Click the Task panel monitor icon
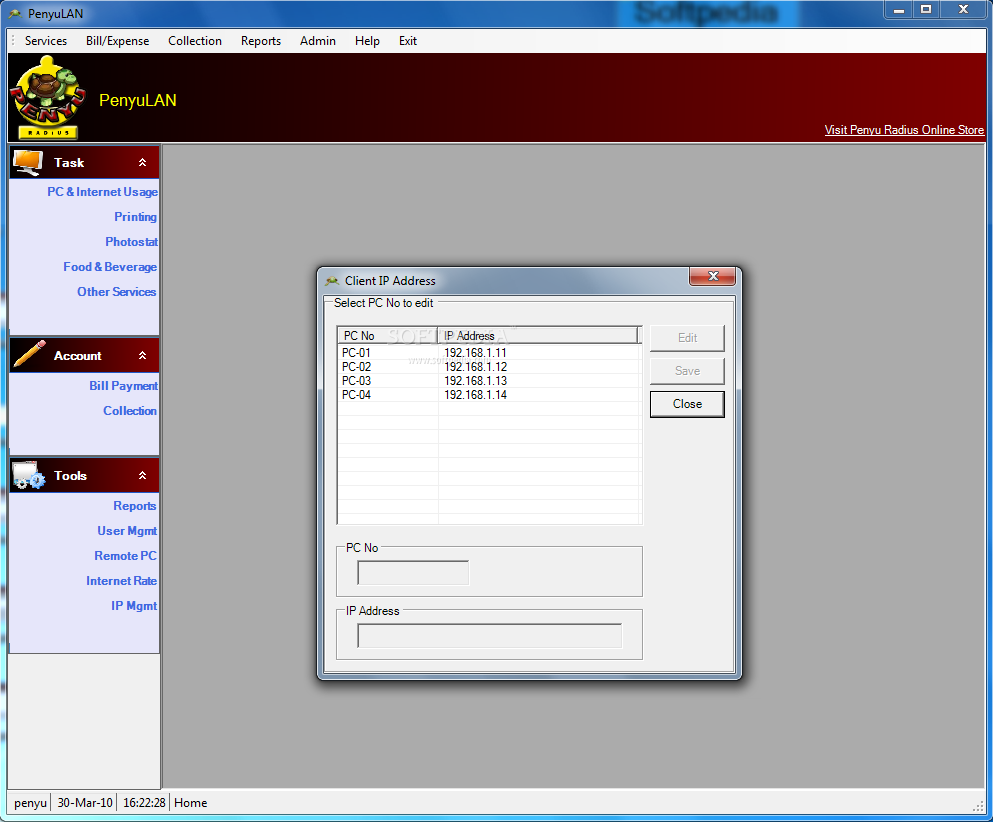This screenshot has height=822, width=993. [x=28, y=163]
